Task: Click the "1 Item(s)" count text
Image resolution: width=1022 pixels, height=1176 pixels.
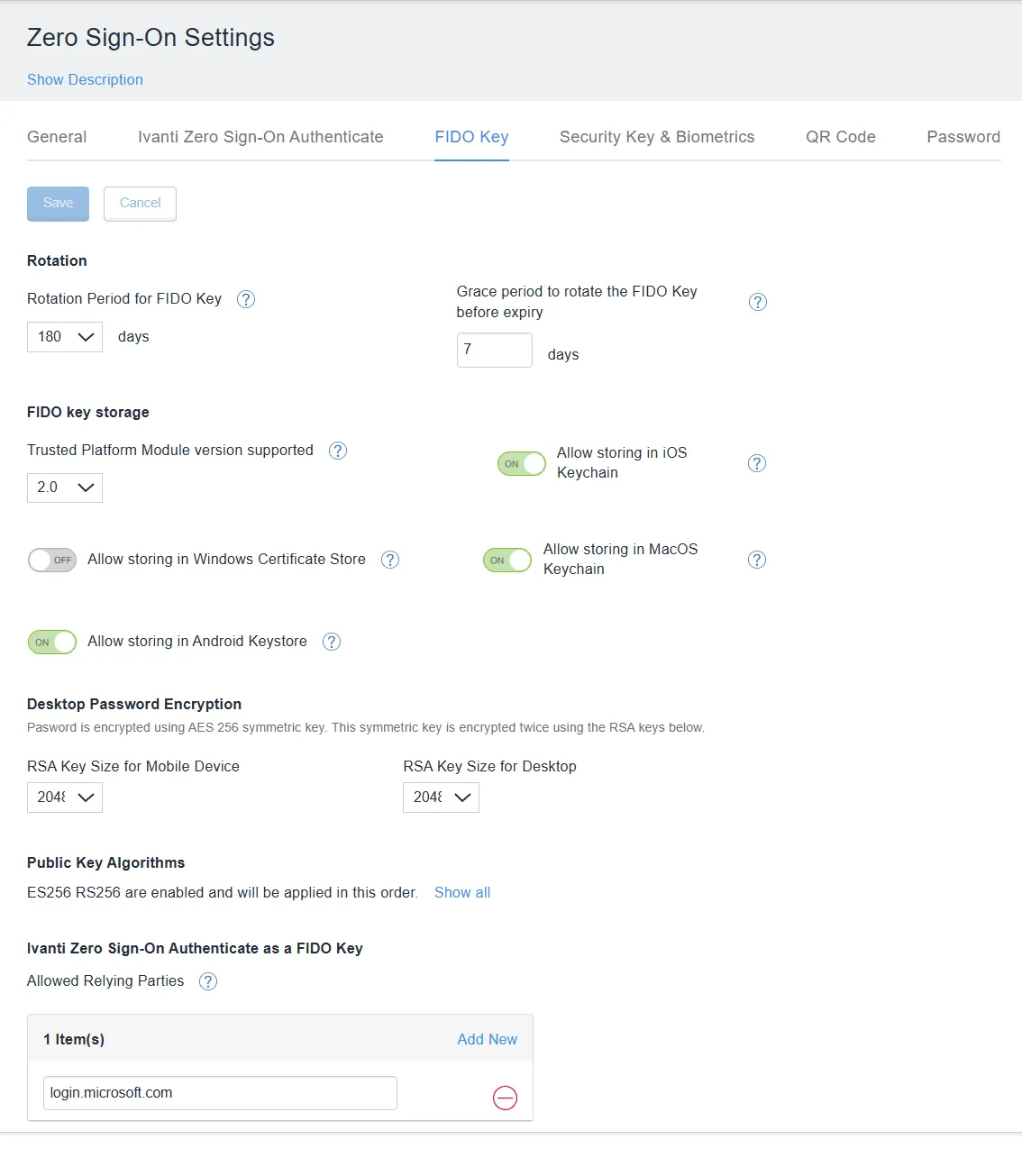Action: pyautogui.click(x=74, y=1039)
